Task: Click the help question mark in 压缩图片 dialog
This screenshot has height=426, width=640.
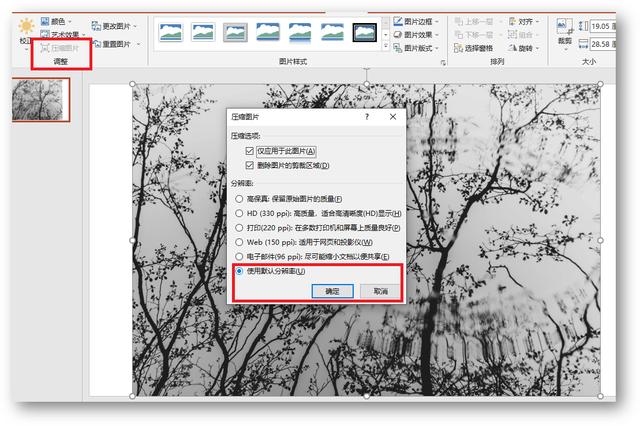Action: coord(367,117)
